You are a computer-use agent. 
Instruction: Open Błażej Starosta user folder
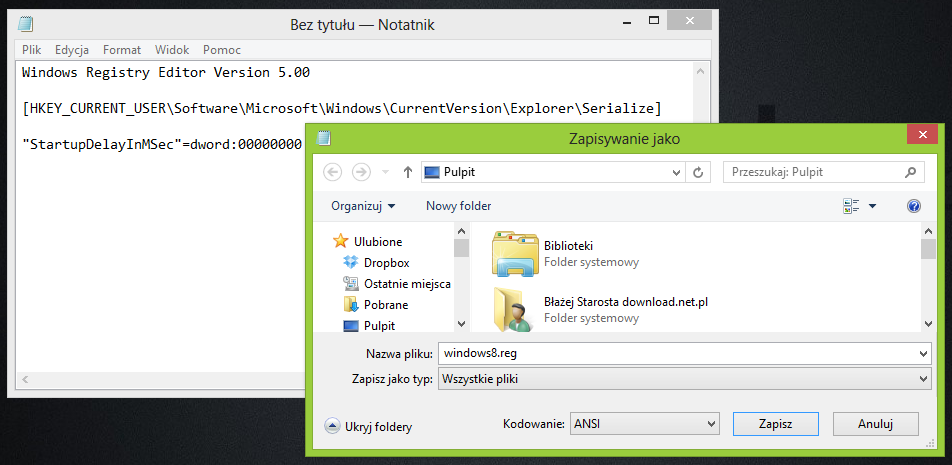coord(514,310)
